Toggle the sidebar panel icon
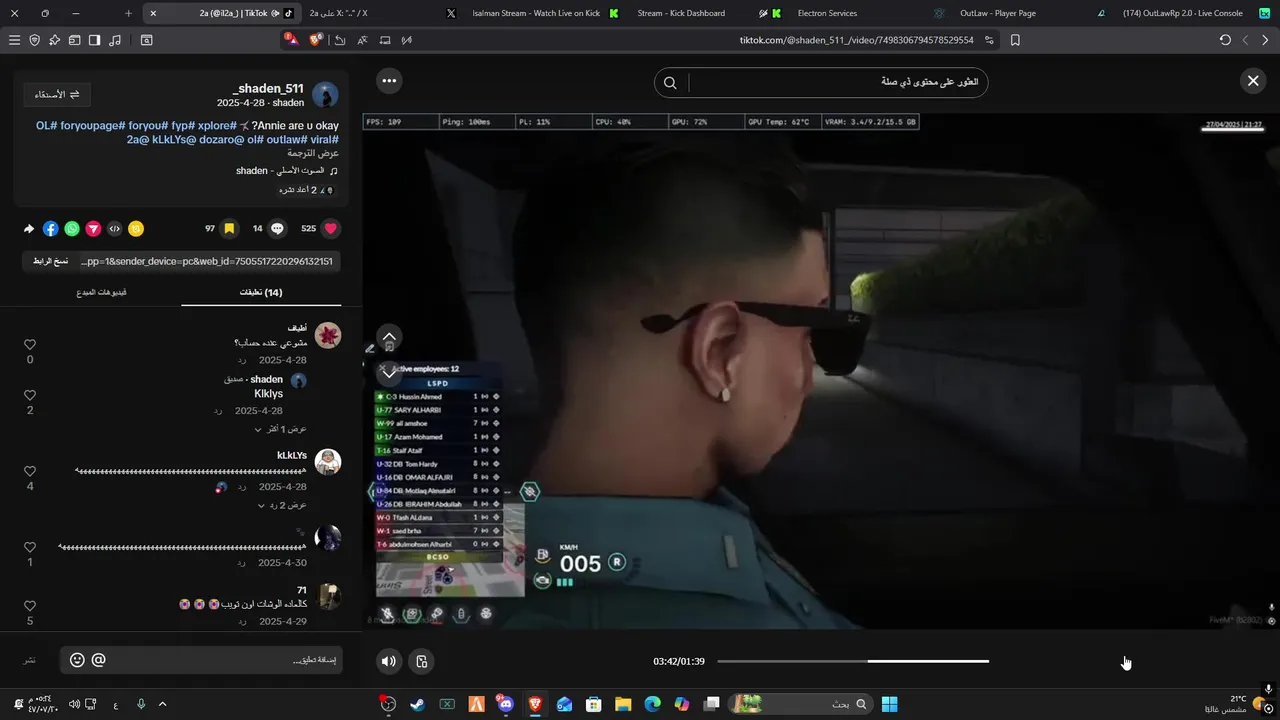 94,40
